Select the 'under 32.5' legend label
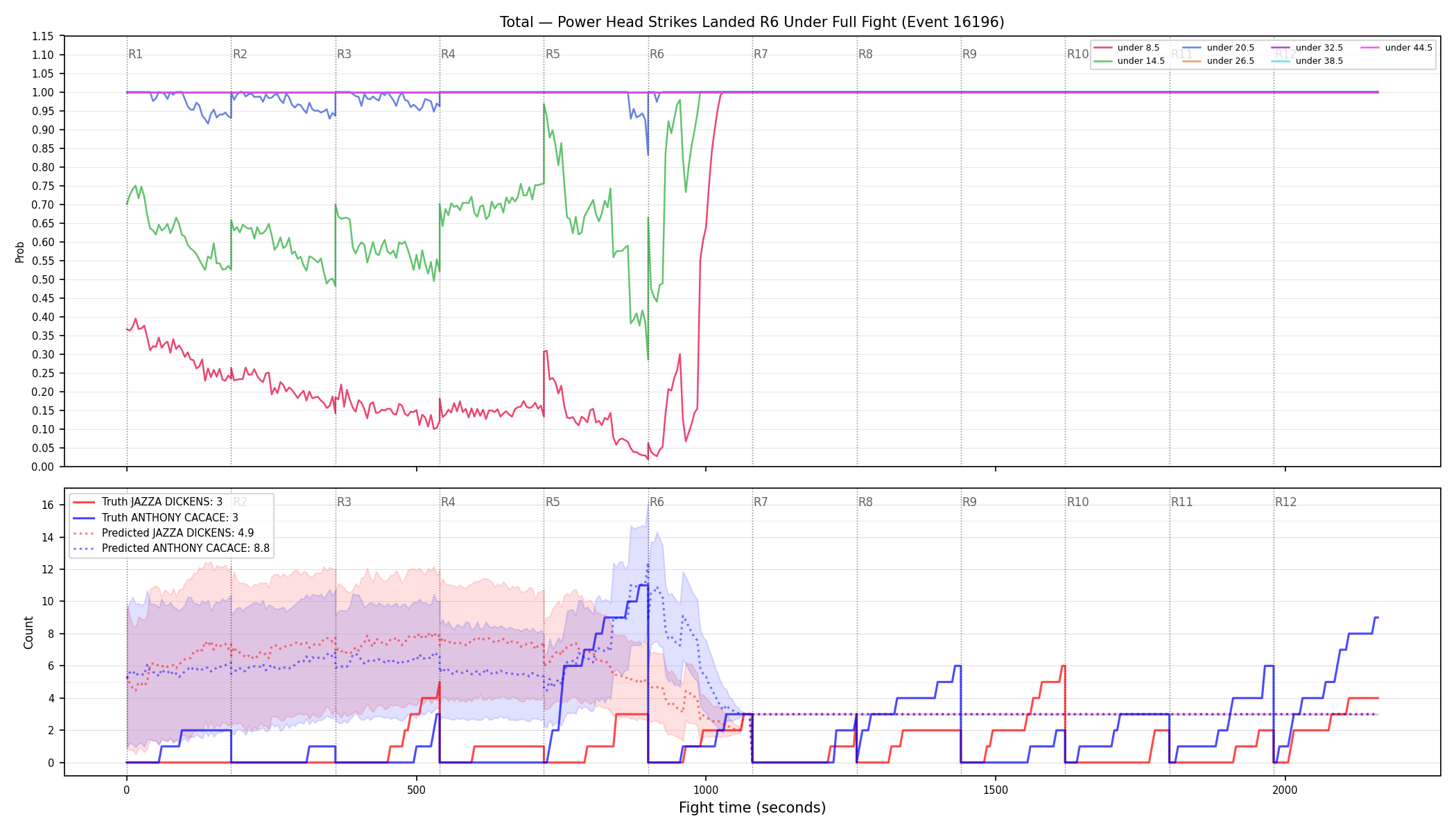Viewport: 1456px width, 832px height. pyautogui.click(x=1319, y=48)
